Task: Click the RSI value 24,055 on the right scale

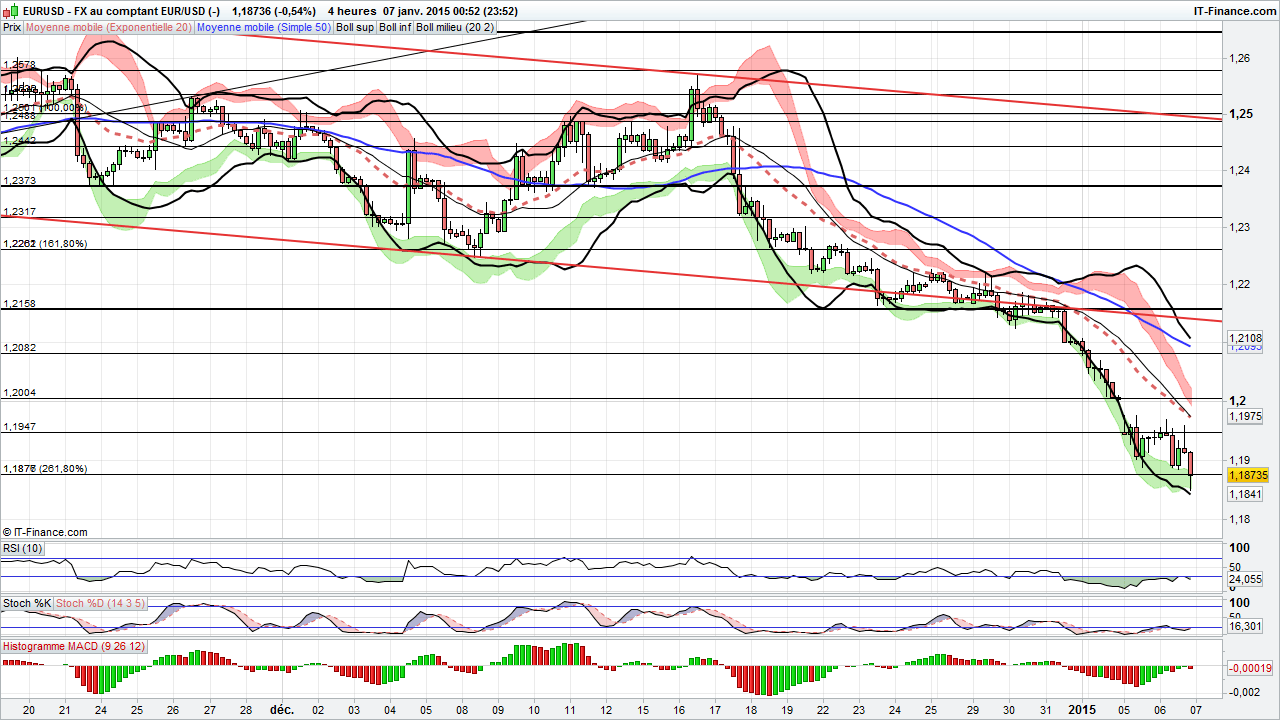Action: coord(1243,579)
